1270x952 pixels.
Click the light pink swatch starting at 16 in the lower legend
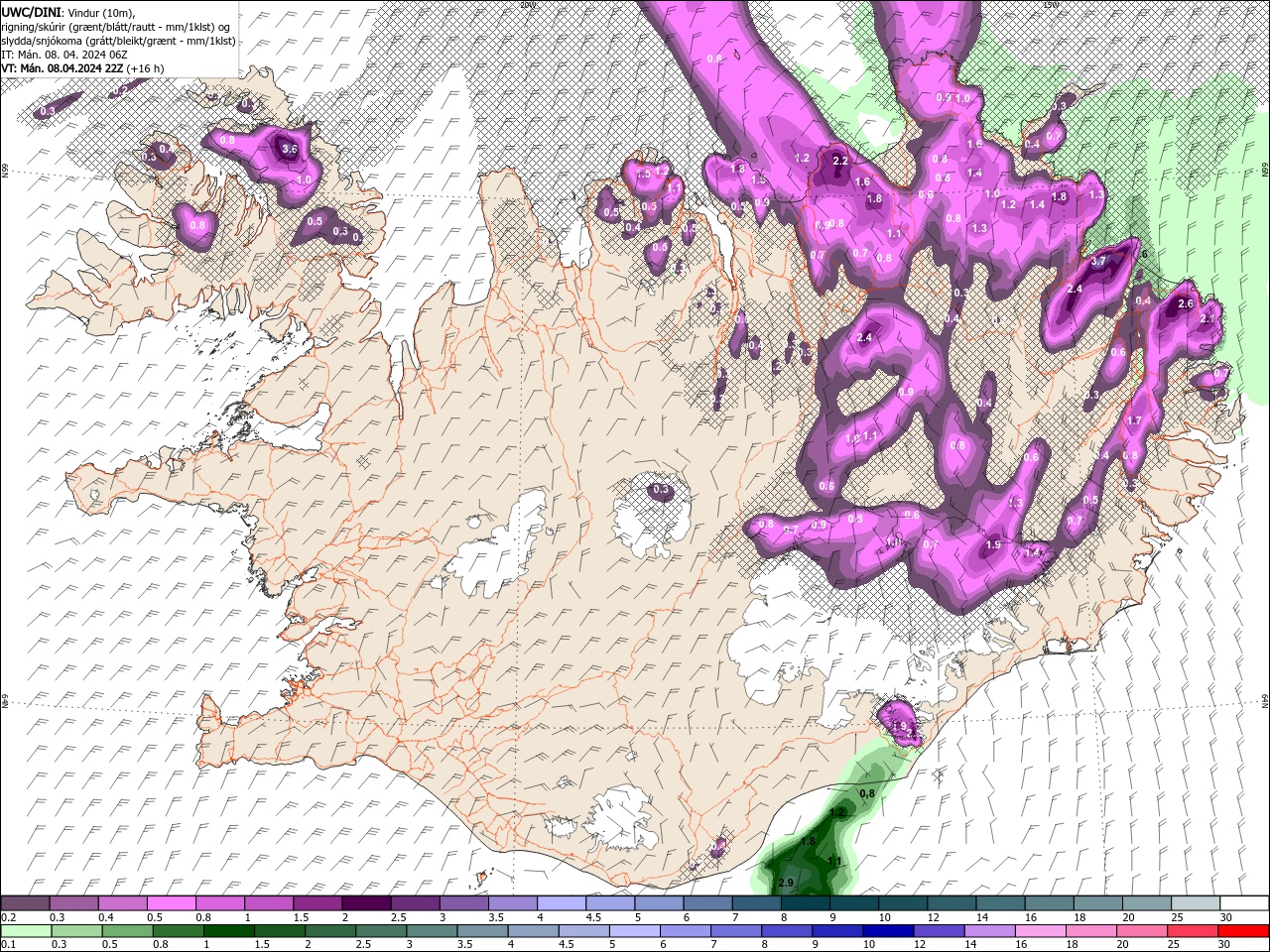[x=1041, y=931]
